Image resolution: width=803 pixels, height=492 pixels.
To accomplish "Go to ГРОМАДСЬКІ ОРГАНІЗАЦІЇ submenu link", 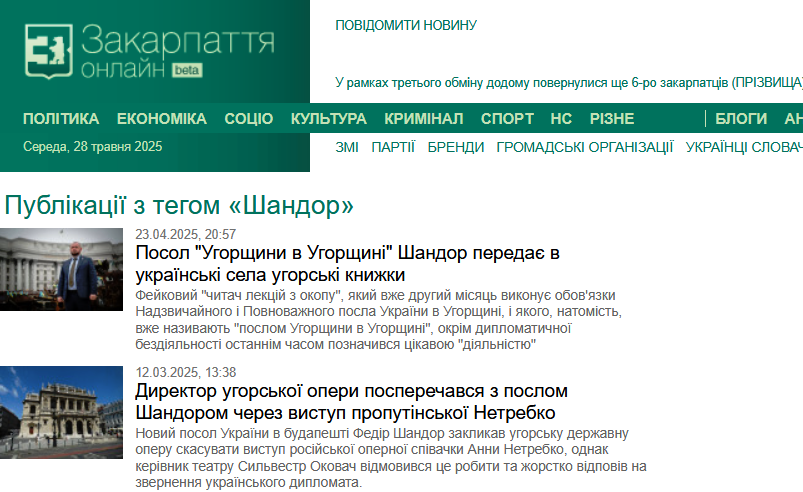I will tap(585, 147).
